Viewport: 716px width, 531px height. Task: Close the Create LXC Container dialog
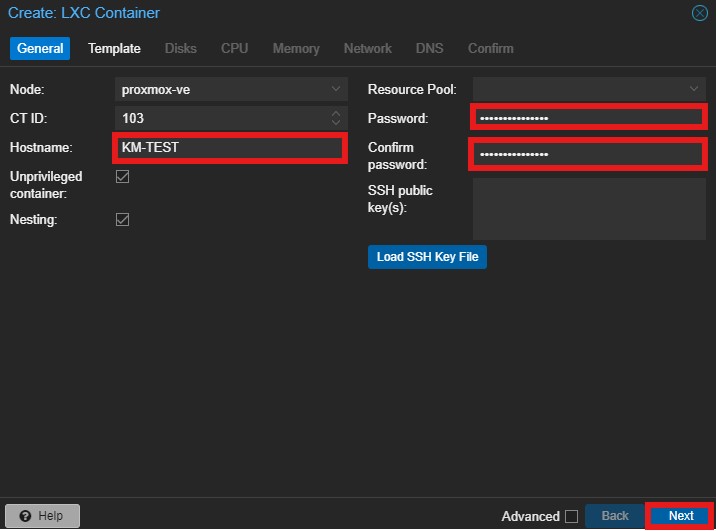pos(700,14)
